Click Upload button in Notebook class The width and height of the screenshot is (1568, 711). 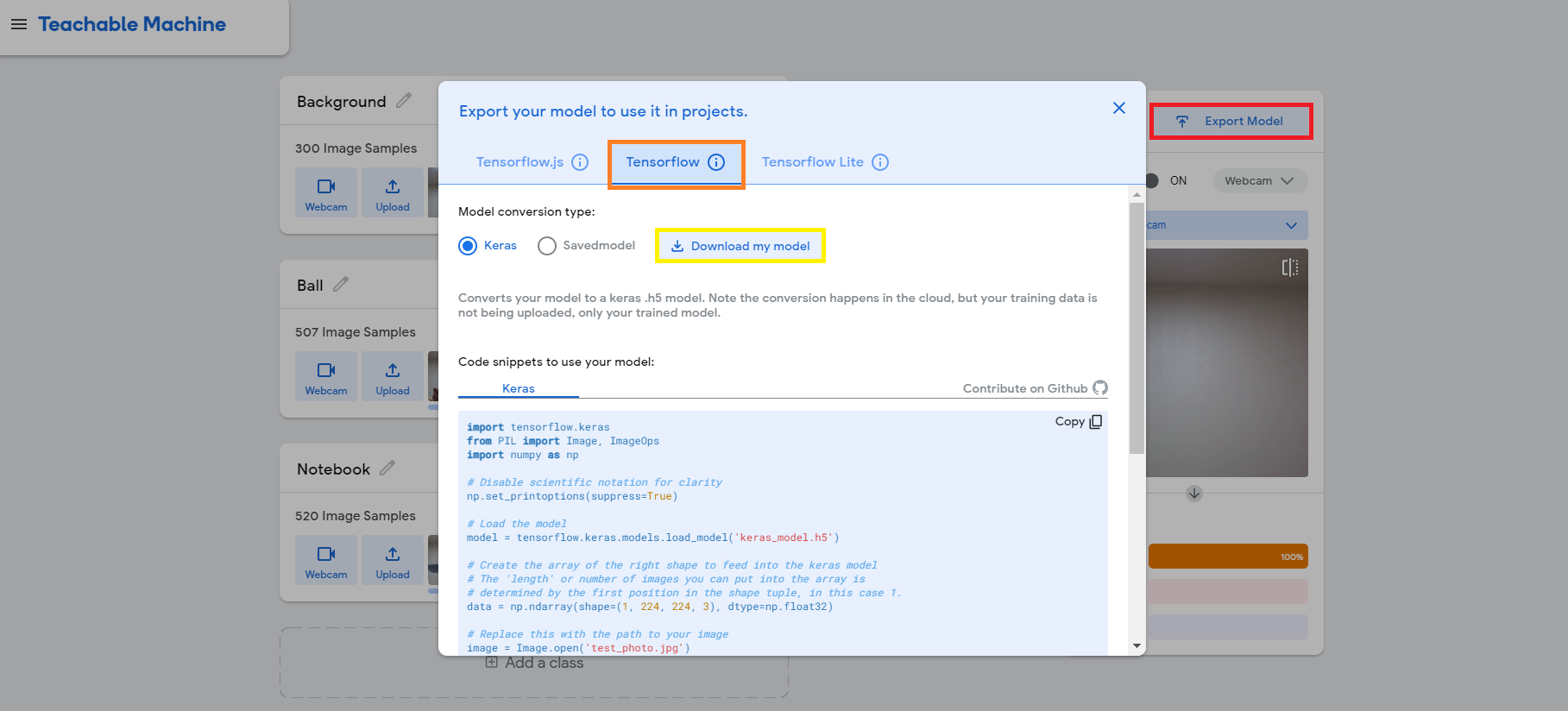point(393,560)
